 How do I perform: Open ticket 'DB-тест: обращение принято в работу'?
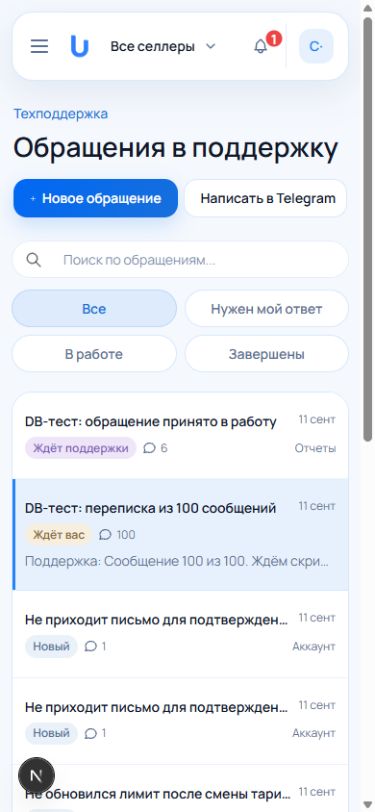click(x=180, y=435)
